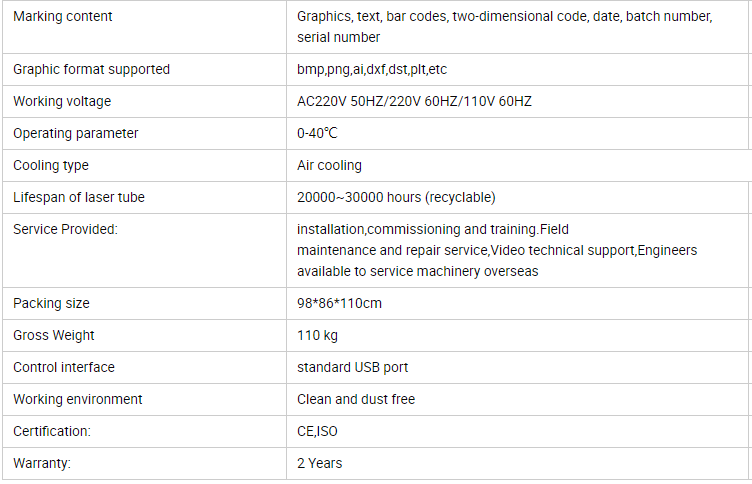
Task: Click the "Marking content" row label
Action: pos(63,17)
